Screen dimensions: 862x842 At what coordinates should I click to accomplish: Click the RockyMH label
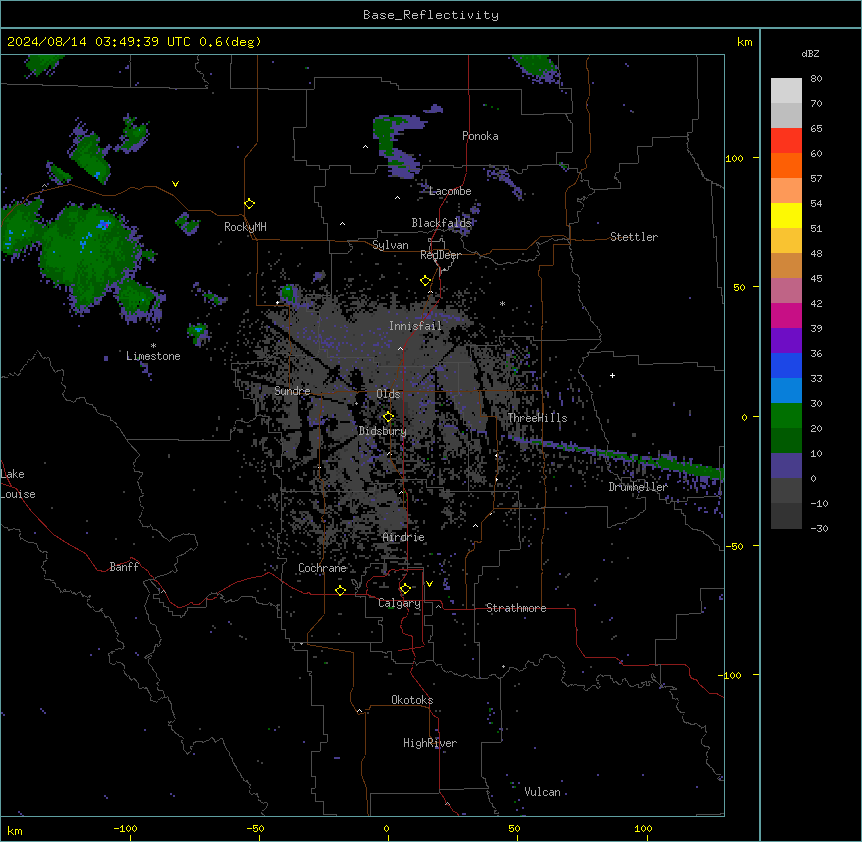coord(245,227)
